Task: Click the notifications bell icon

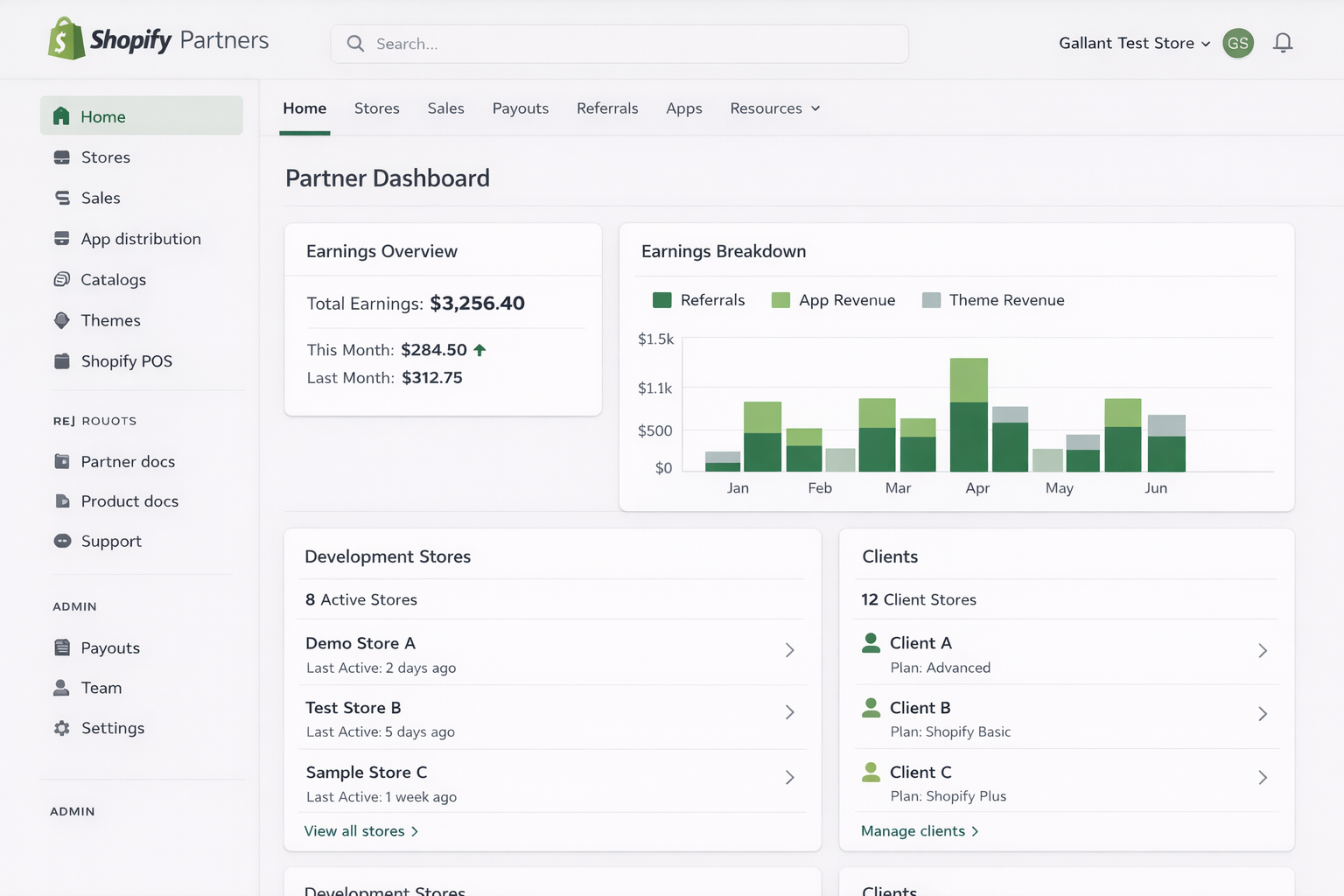Action: click(x=1283, y=43)
